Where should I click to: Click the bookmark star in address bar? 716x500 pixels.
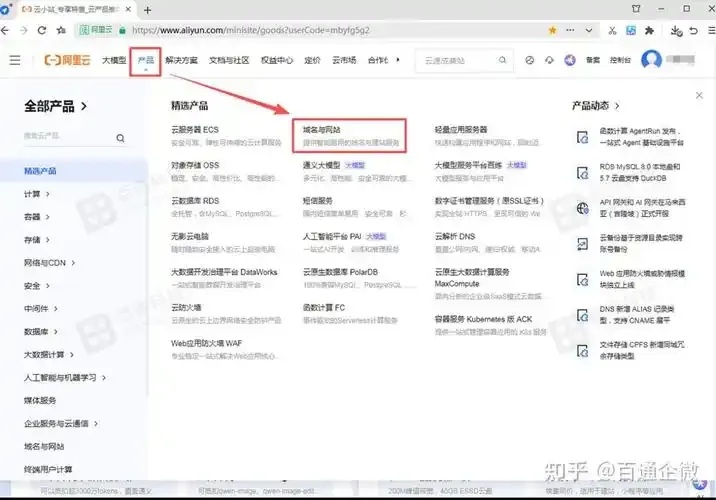(553, 30)
